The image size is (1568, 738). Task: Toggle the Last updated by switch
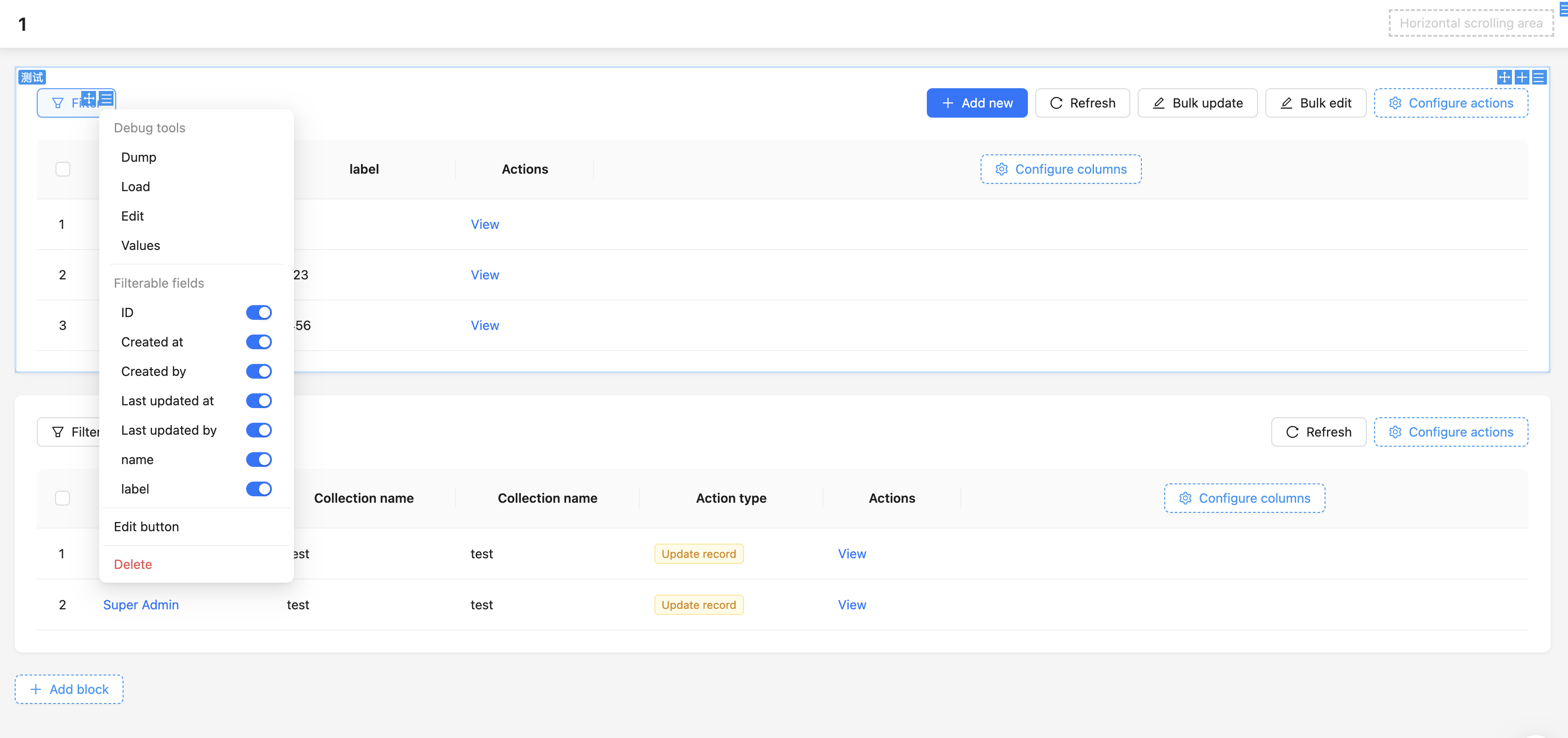259,430
